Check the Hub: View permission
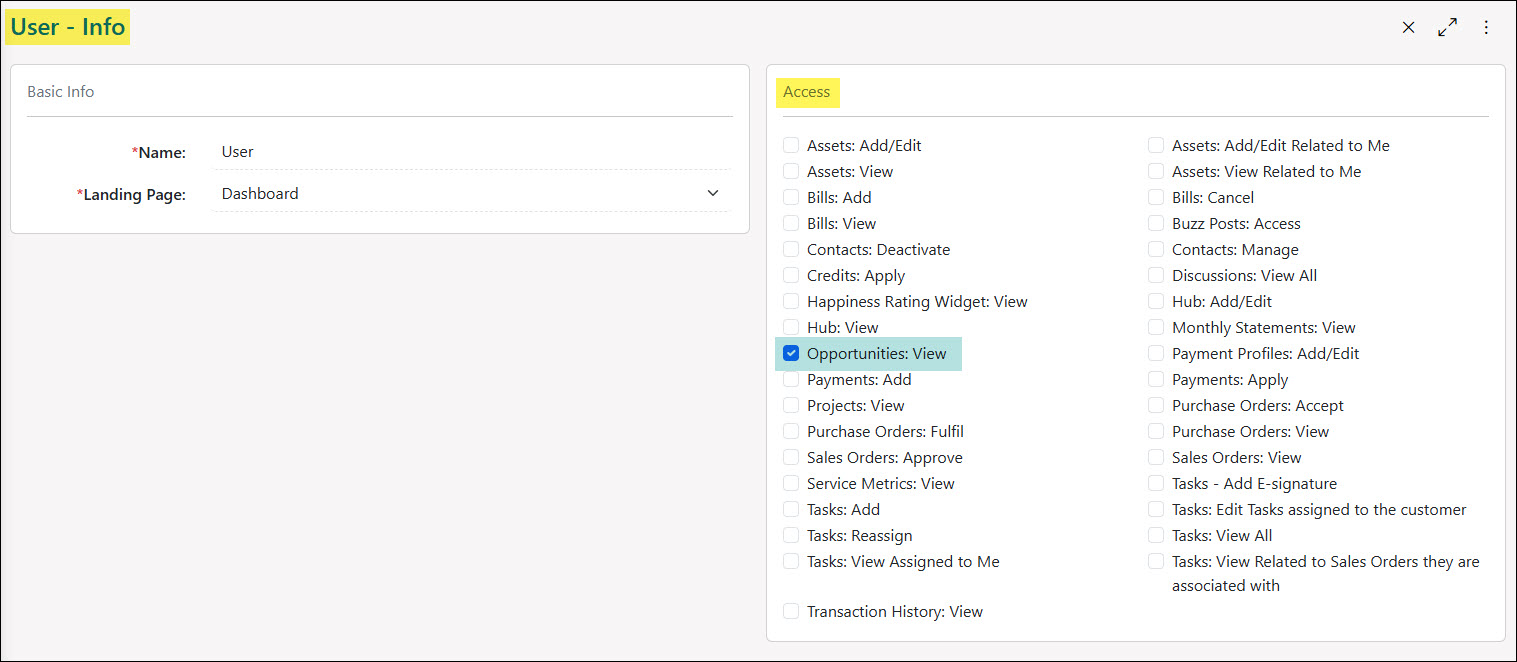1517x662 pixels. pos(791,327)
